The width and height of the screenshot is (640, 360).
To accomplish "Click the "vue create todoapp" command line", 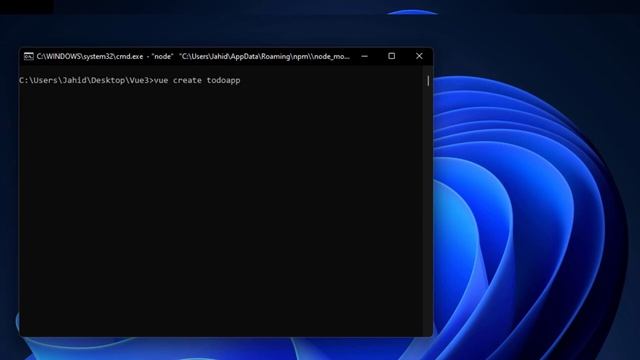I will (130, 80).
